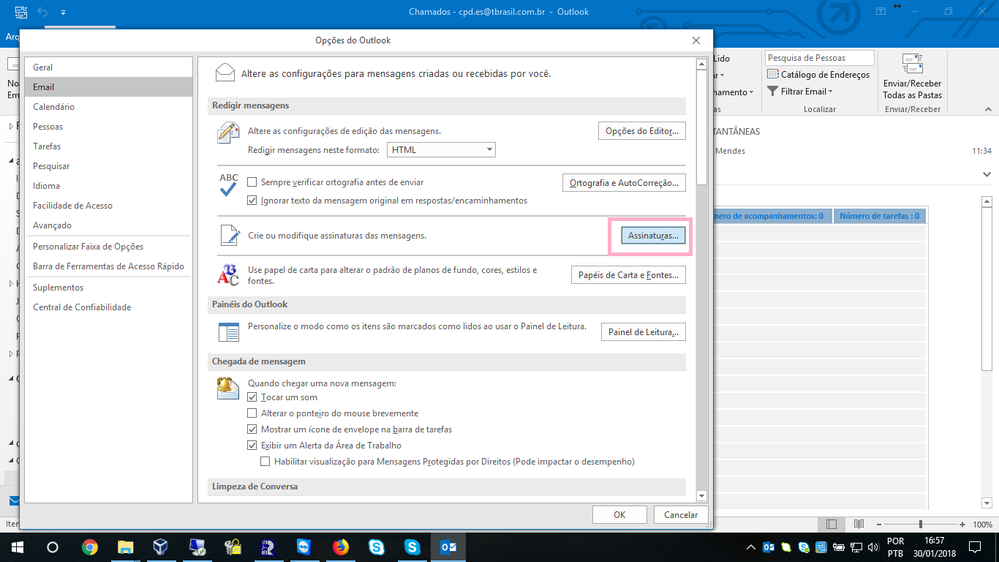Launch Firefox from taskbar

[x=340, y=547]
